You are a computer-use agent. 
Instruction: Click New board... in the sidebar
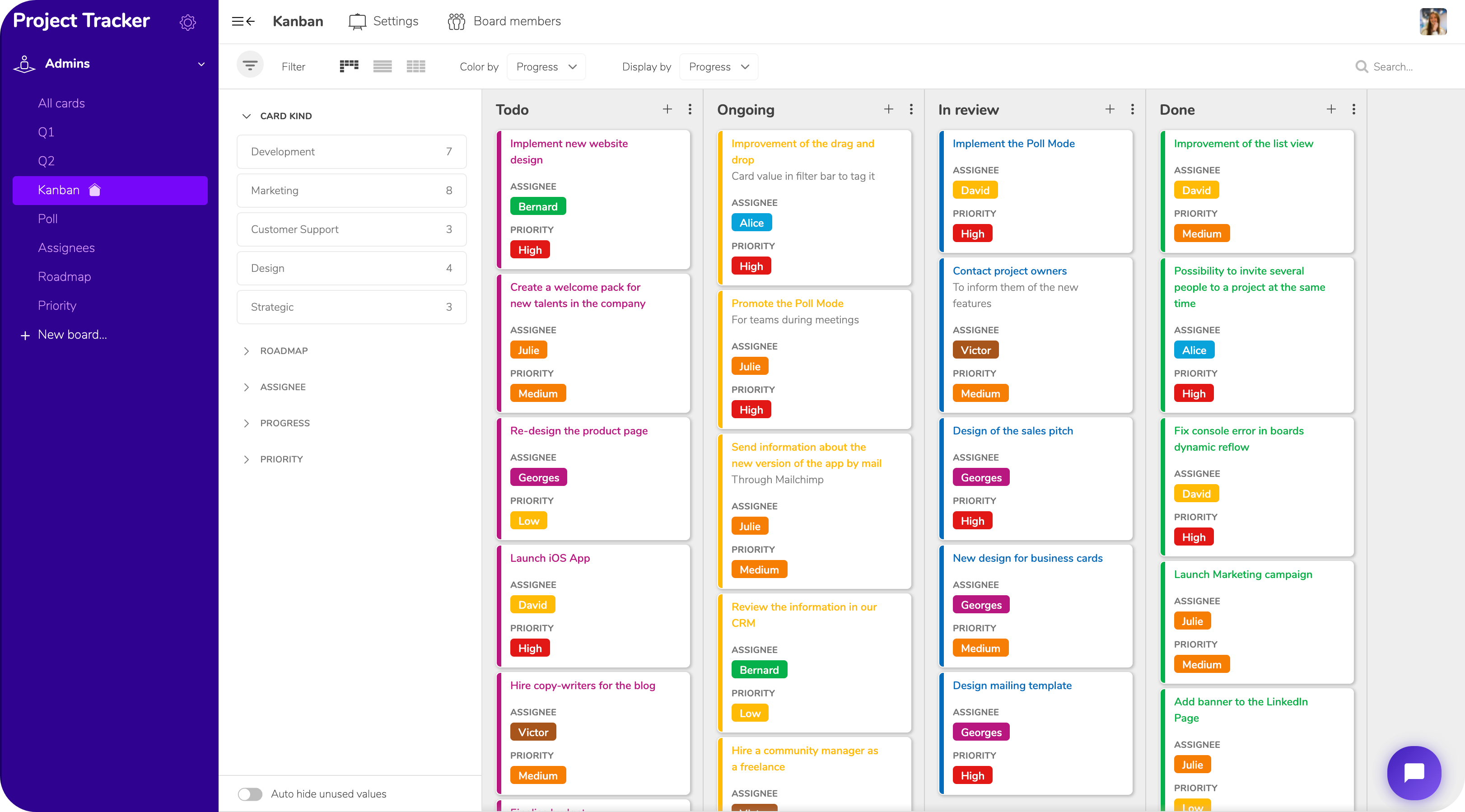[72, 334]
